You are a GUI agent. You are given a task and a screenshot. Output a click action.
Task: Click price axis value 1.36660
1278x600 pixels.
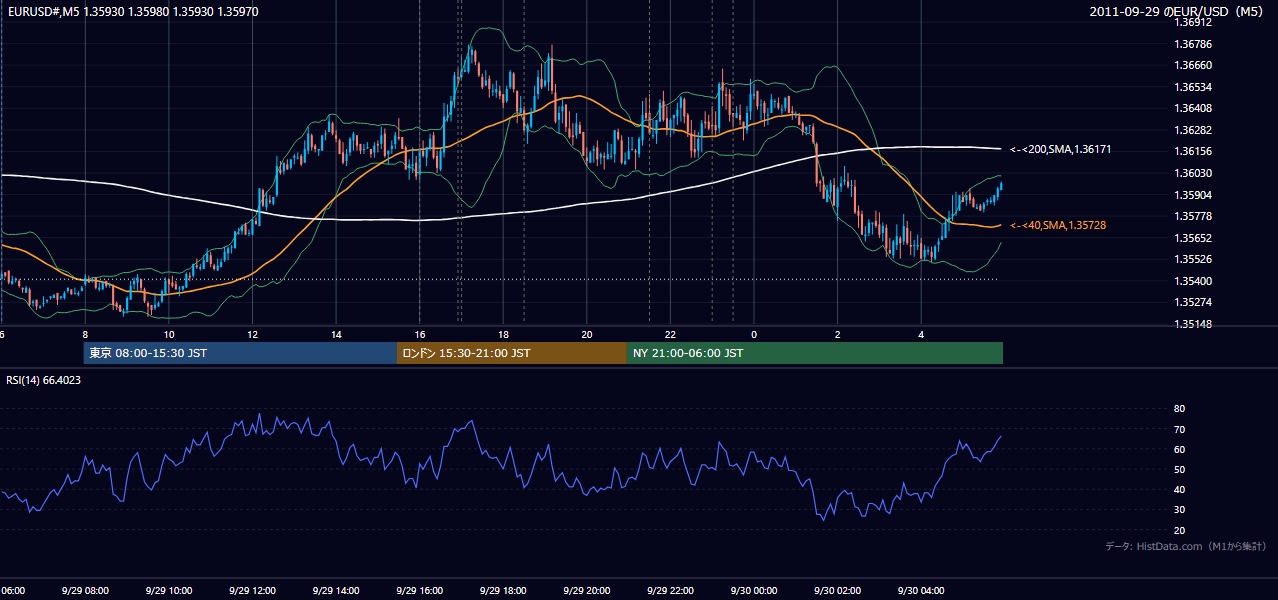[x=1193, y=65]
